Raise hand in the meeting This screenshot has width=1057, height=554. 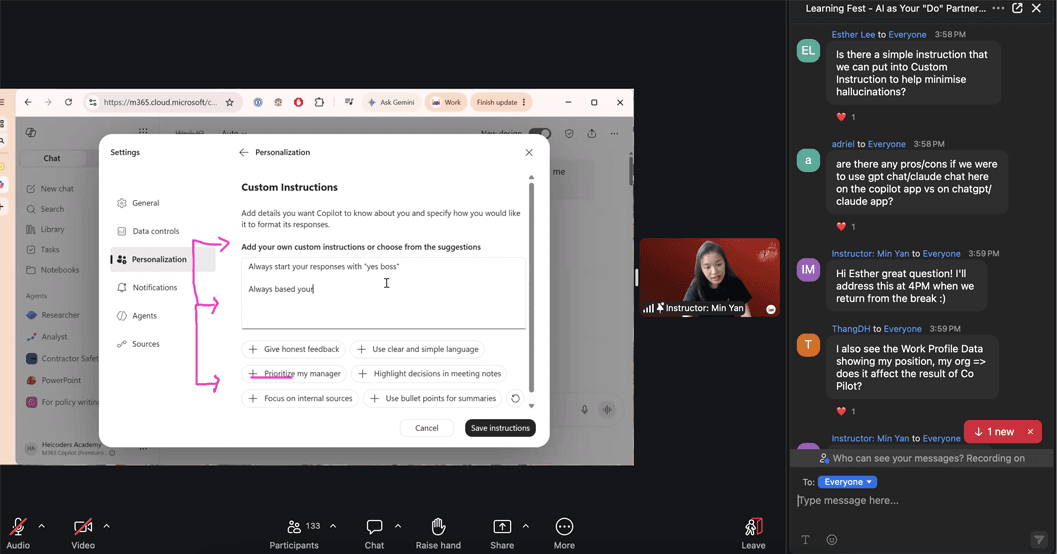click(438, 533)
